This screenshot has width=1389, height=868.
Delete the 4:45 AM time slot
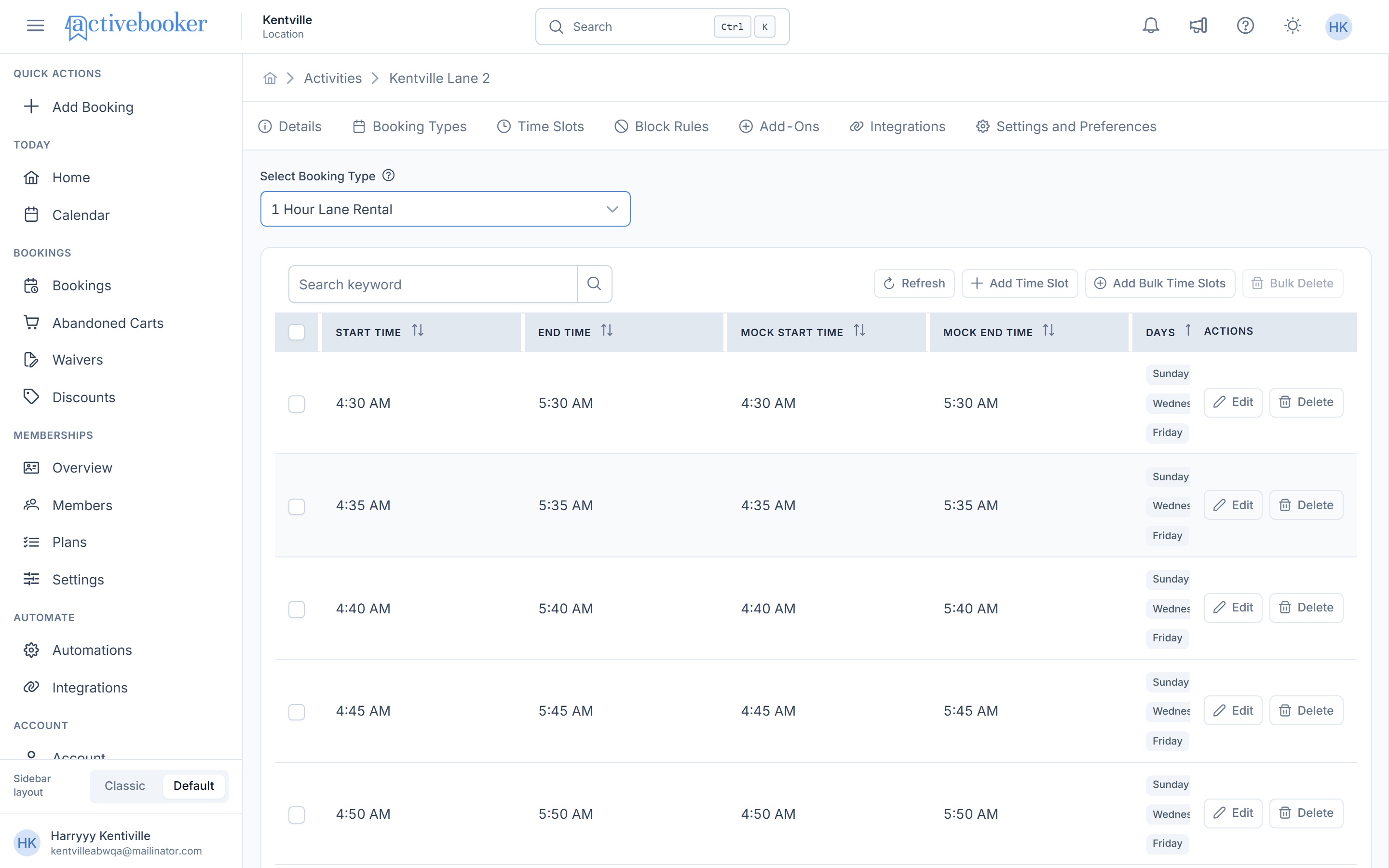click(x=1306, y=711)
